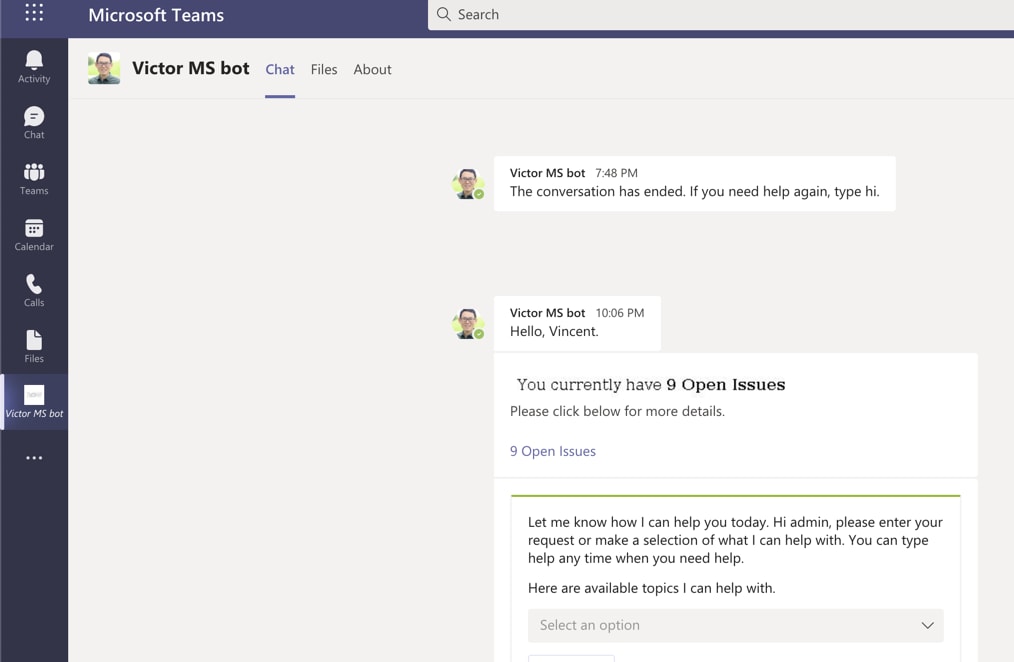Open the Calendar from the sidebar
The width and height of the screenshot is (1014, 662).
click(x=34, y=233)
